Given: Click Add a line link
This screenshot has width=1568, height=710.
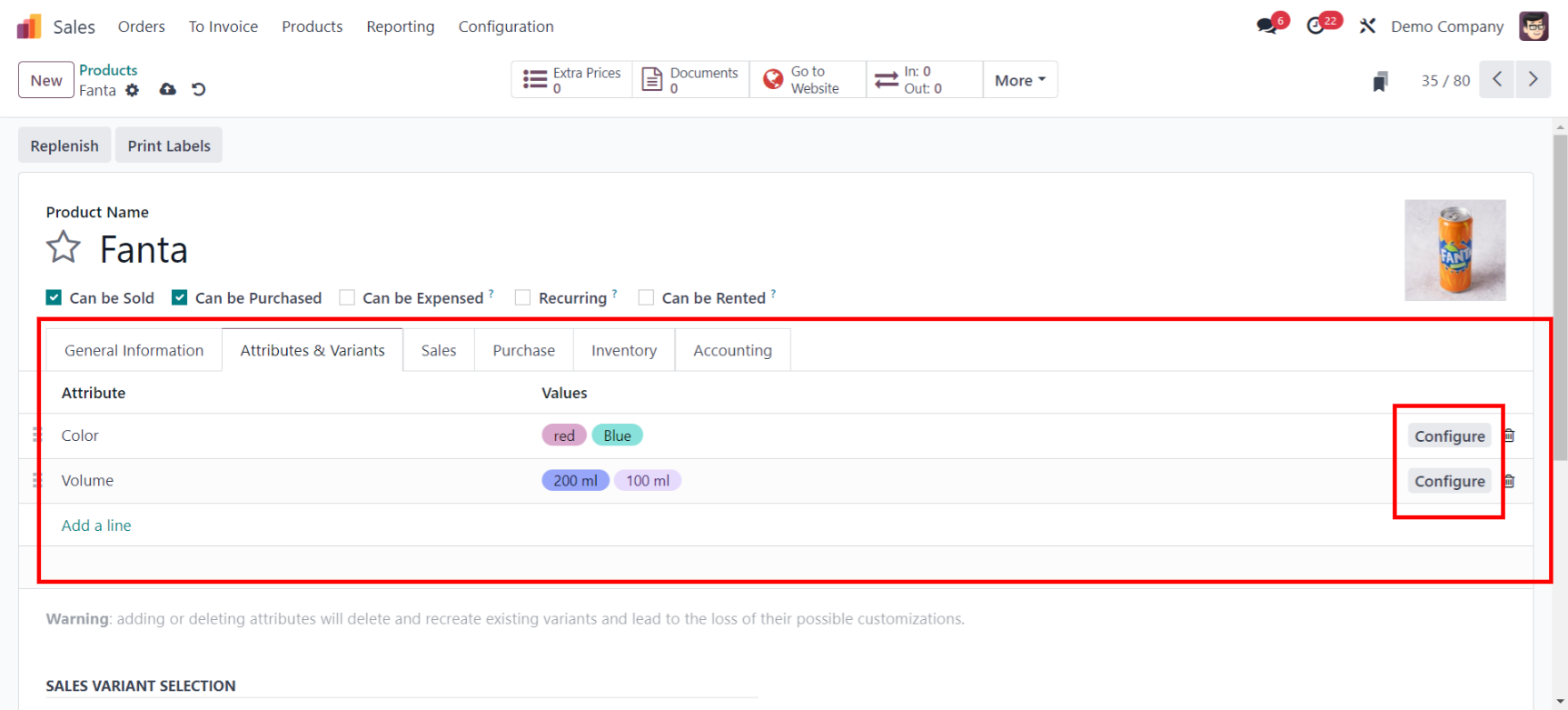Looking at the screenshot, I should [x=96, y=525].
